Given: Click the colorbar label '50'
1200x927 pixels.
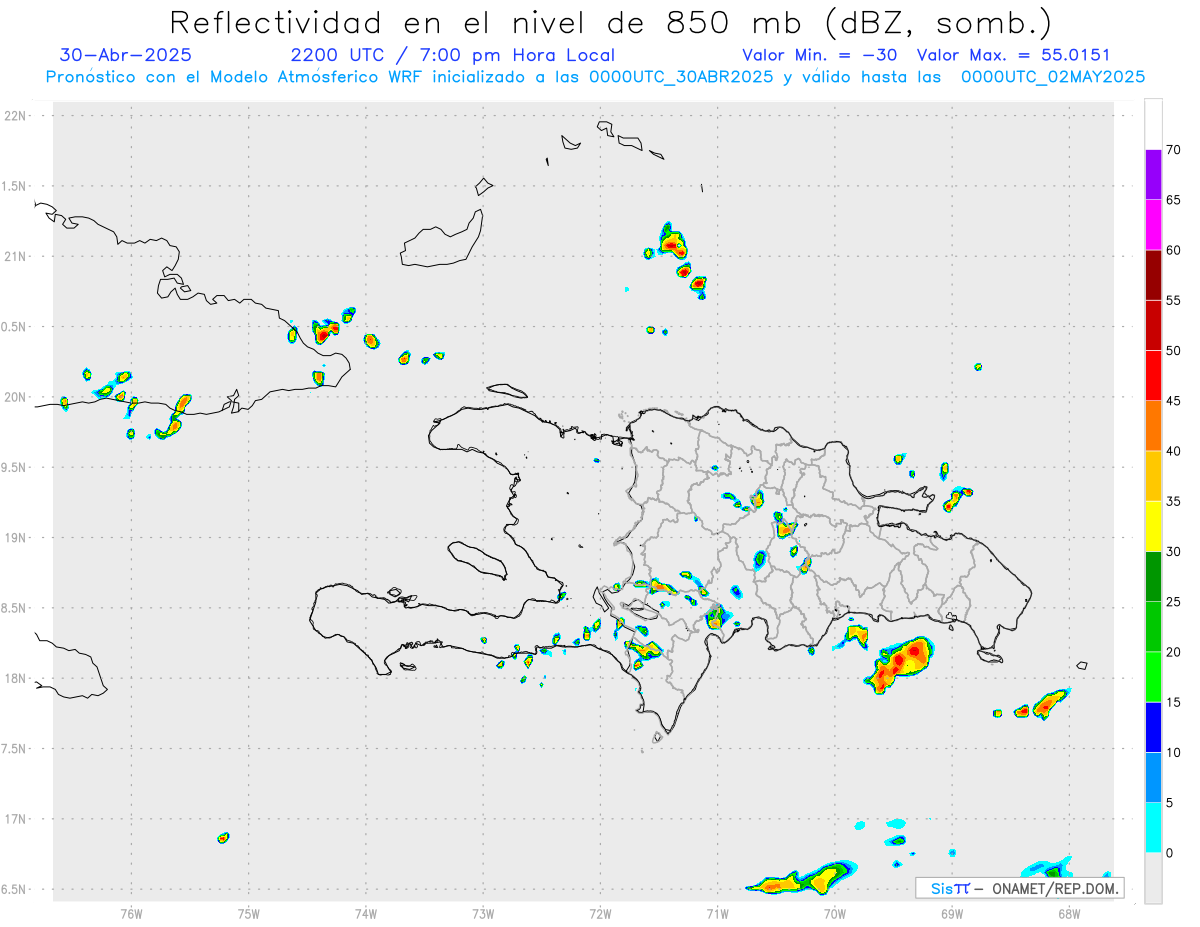Looking at the screenshot, I should coord(1173,351).
